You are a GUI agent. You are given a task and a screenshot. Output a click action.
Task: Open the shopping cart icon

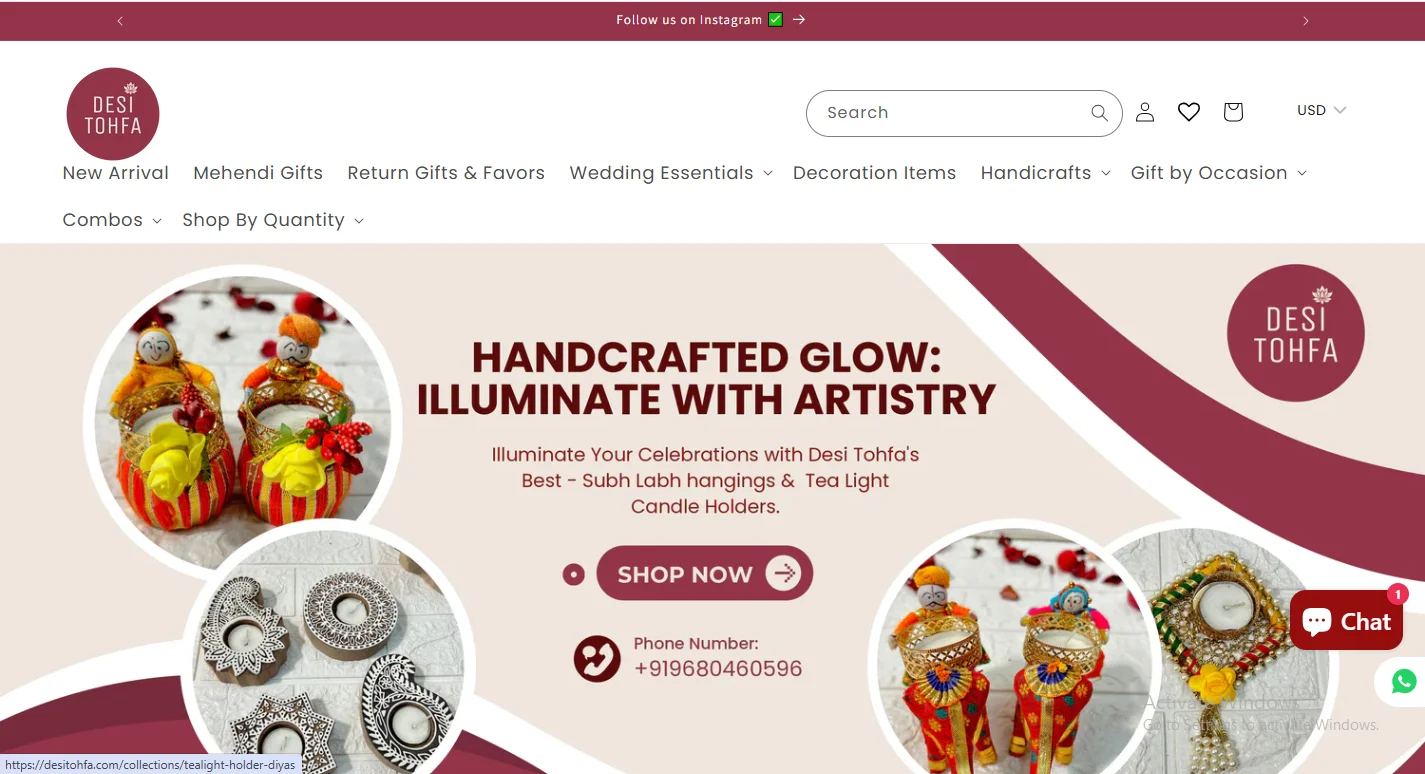pos(1233,112)
